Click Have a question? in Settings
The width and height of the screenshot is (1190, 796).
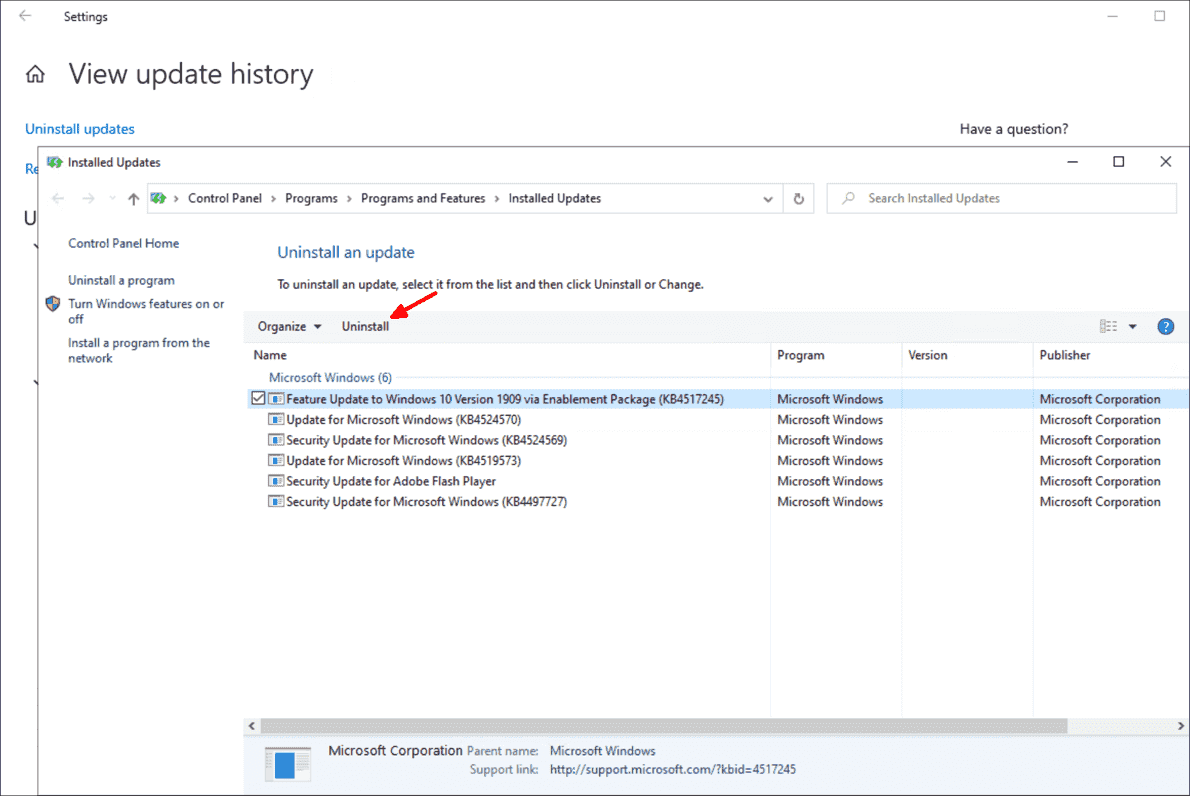(x=1013, y=129)
